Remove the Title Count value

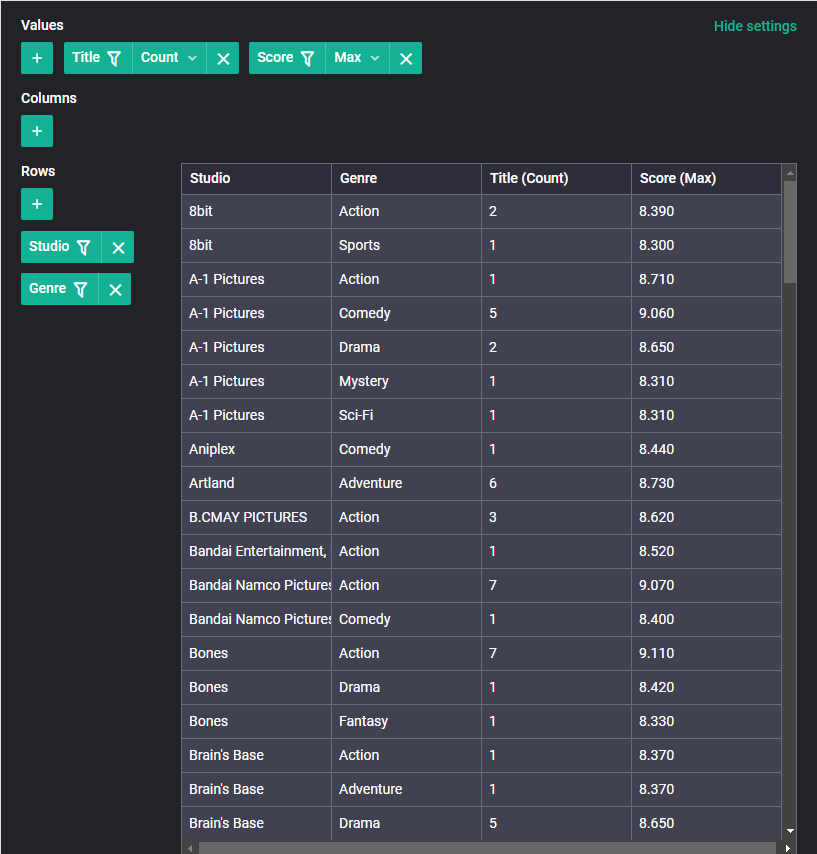[223, 58]
